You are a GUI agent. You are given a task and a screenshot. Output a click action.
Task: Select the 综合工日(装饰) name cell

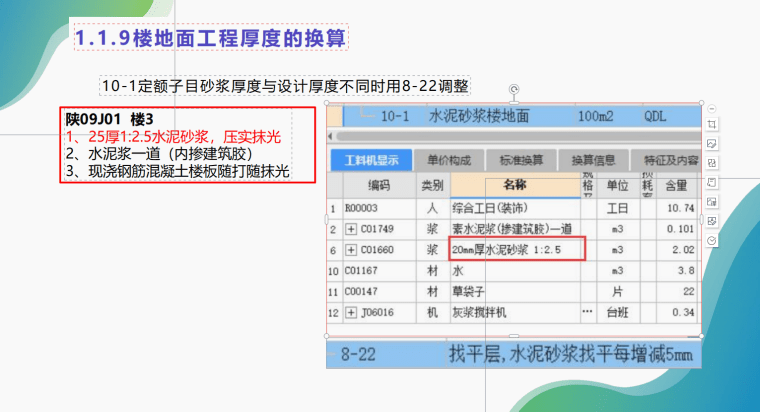pos(515,208)
